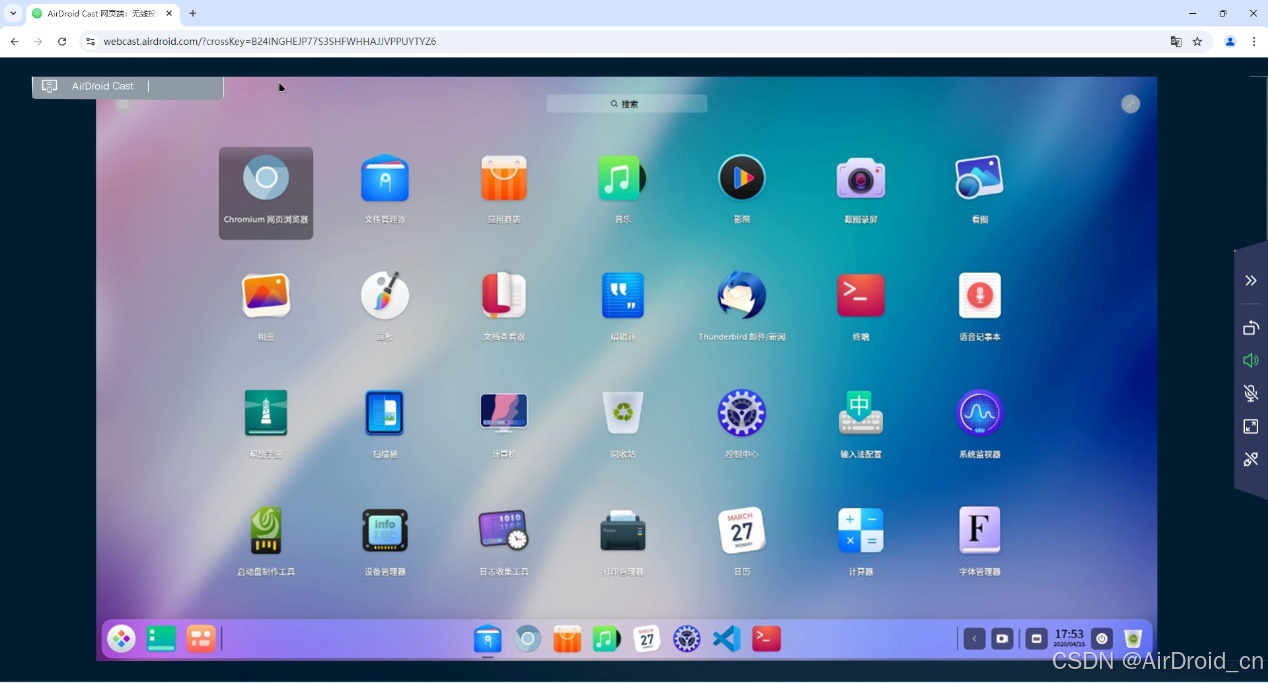This screenshot has width=1268, height=683.
Task: Open the terminal icon in the dock
Action: [766, 639]
